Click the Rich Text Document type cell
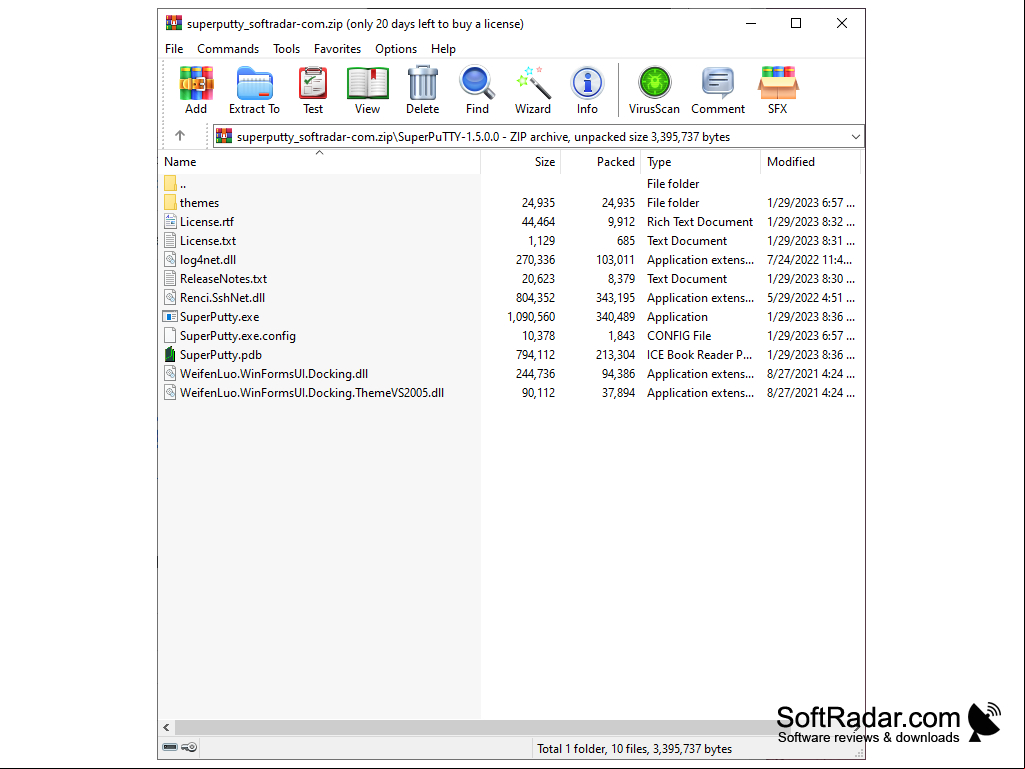The width and height of the screenshot is (1025, 769). click(x=699, y=222)
